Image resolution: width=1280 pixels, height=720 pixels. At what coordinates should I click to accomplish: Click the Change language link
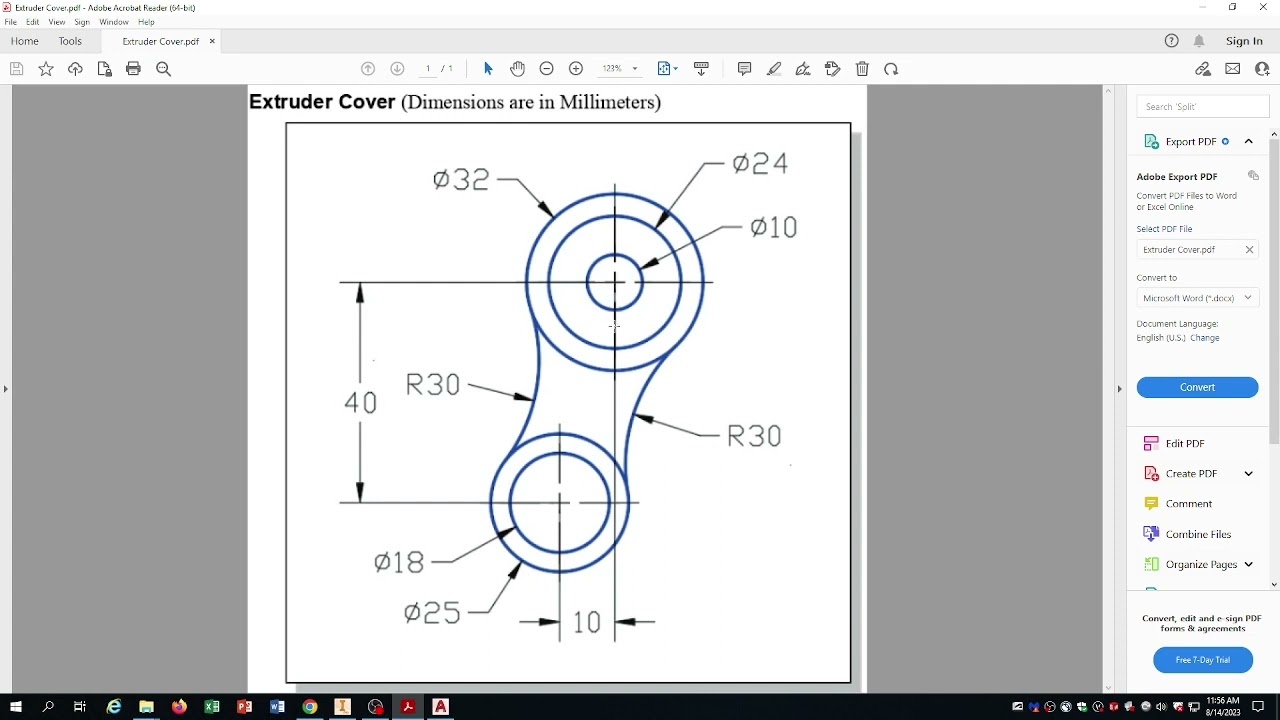tap(1204, 338)
